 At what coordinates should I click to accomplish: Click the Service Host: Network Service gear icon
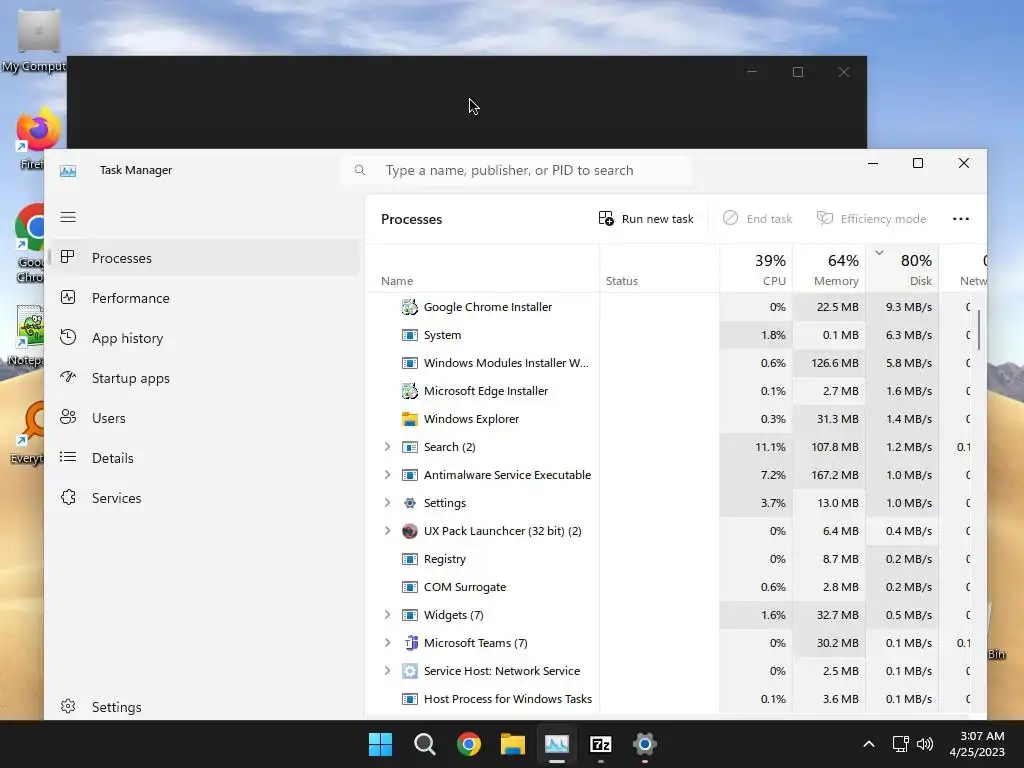[409, 671]
